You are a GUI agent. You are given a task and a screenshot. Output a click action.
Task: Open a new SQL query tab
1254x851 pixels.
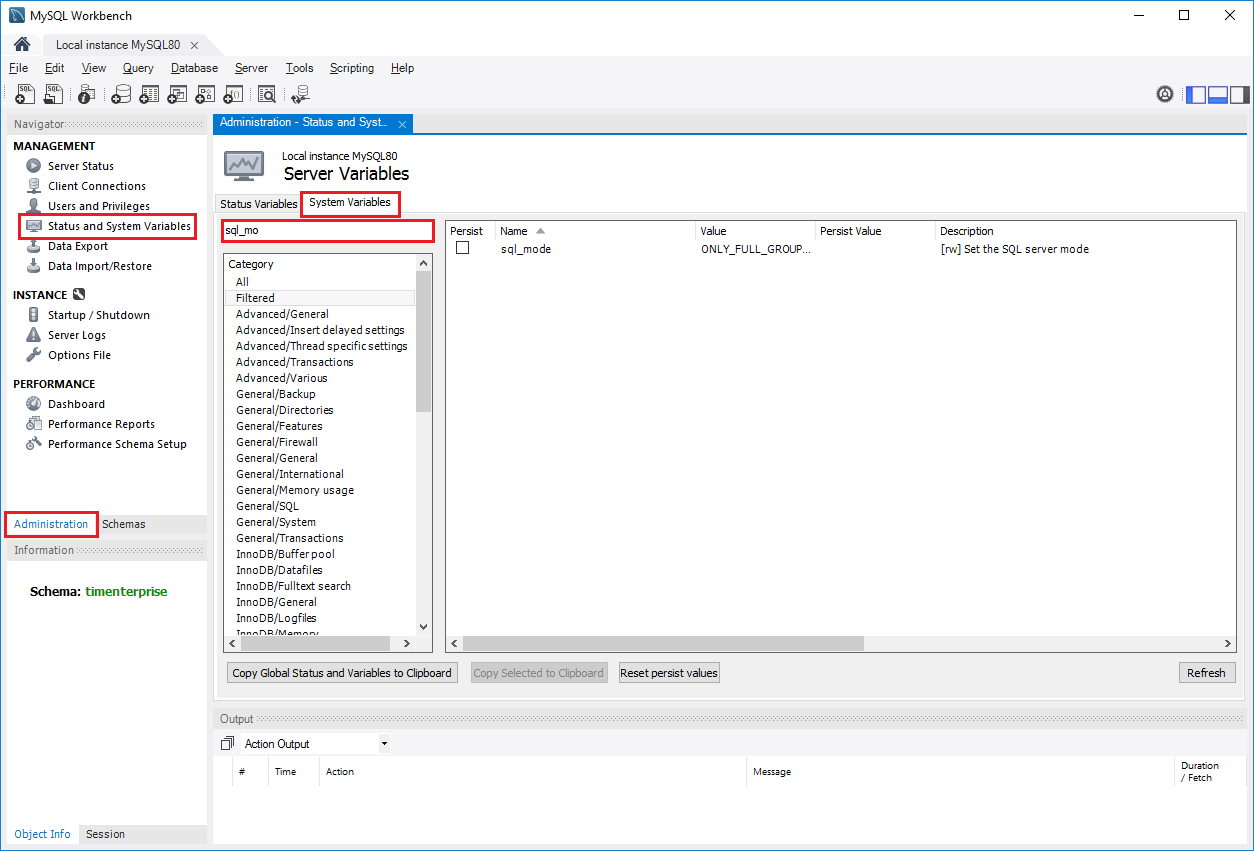point(24,93)
